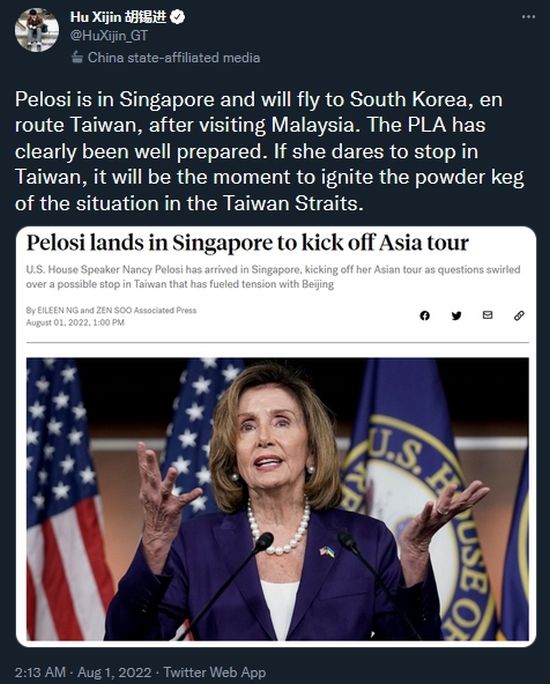The width and height of the screenshot is (550, 684).
Task: Click the verified badge next to Hu Xijin
Action: (178, 17)
